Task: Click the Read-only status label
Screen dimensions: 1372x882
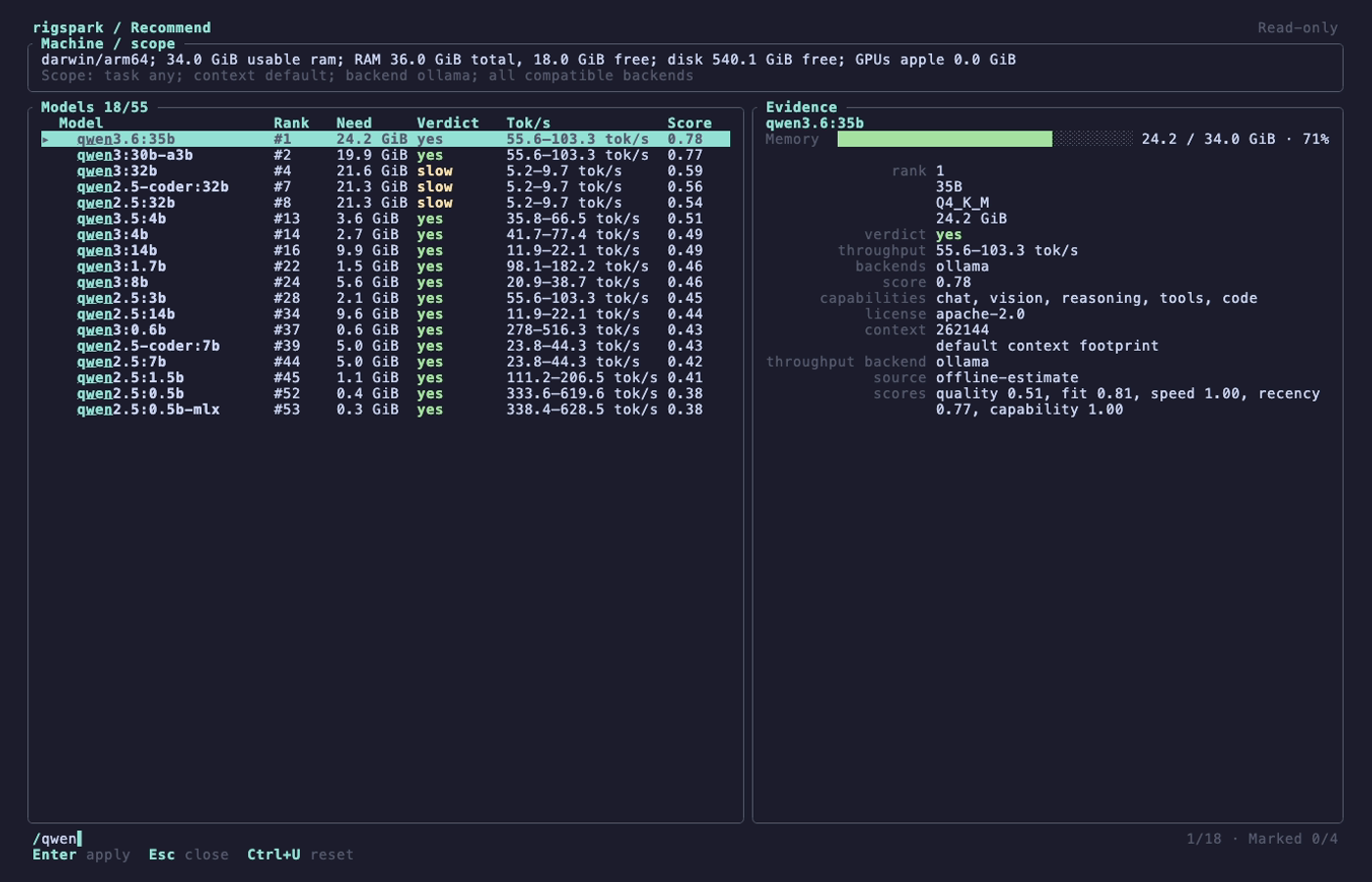Action: pos(1298,27)
